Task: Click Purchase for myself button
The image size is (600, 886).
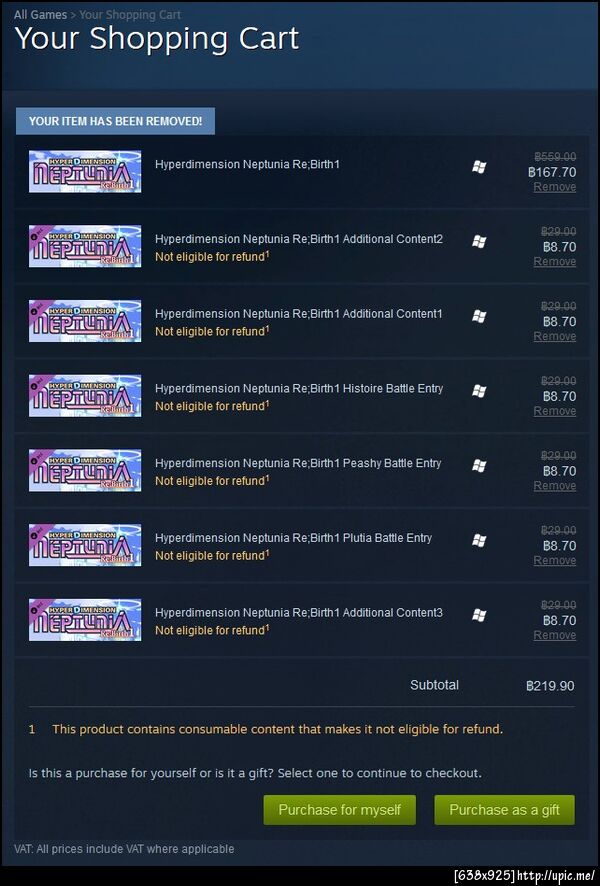Action: point(340,810)
